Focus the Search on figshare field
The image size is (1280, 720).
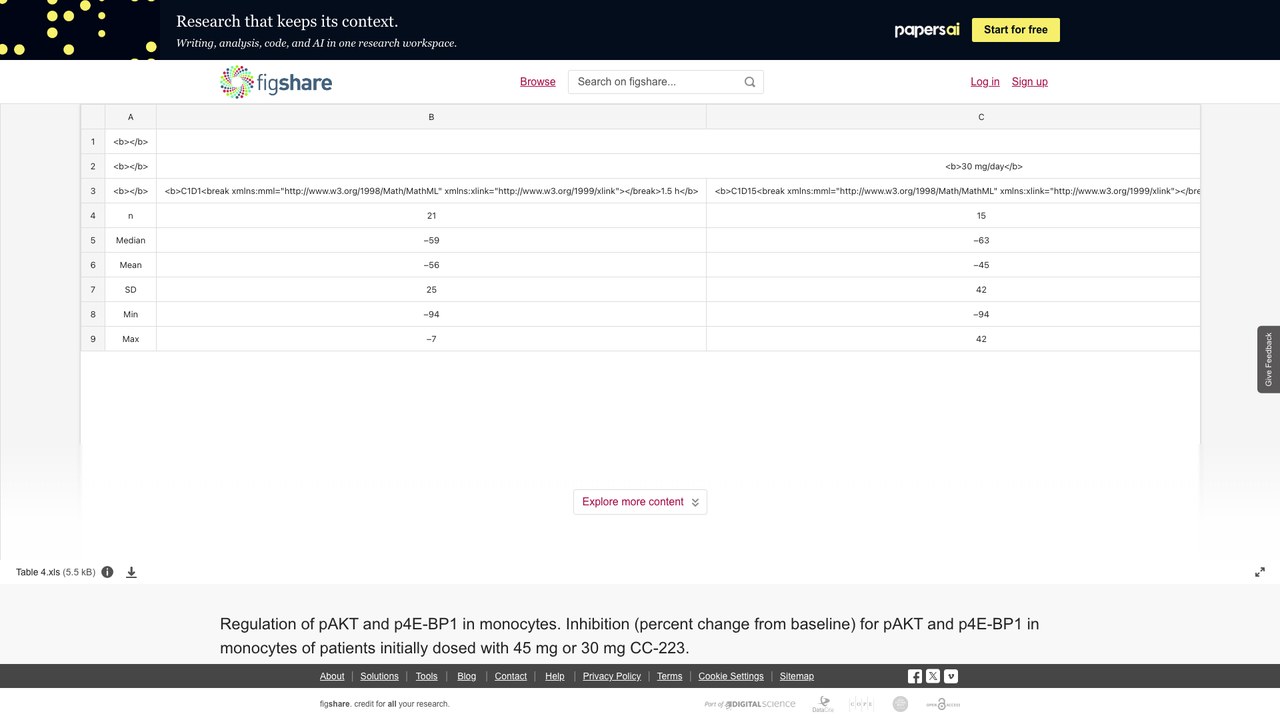pyautogui.click(x=656, y=82)
